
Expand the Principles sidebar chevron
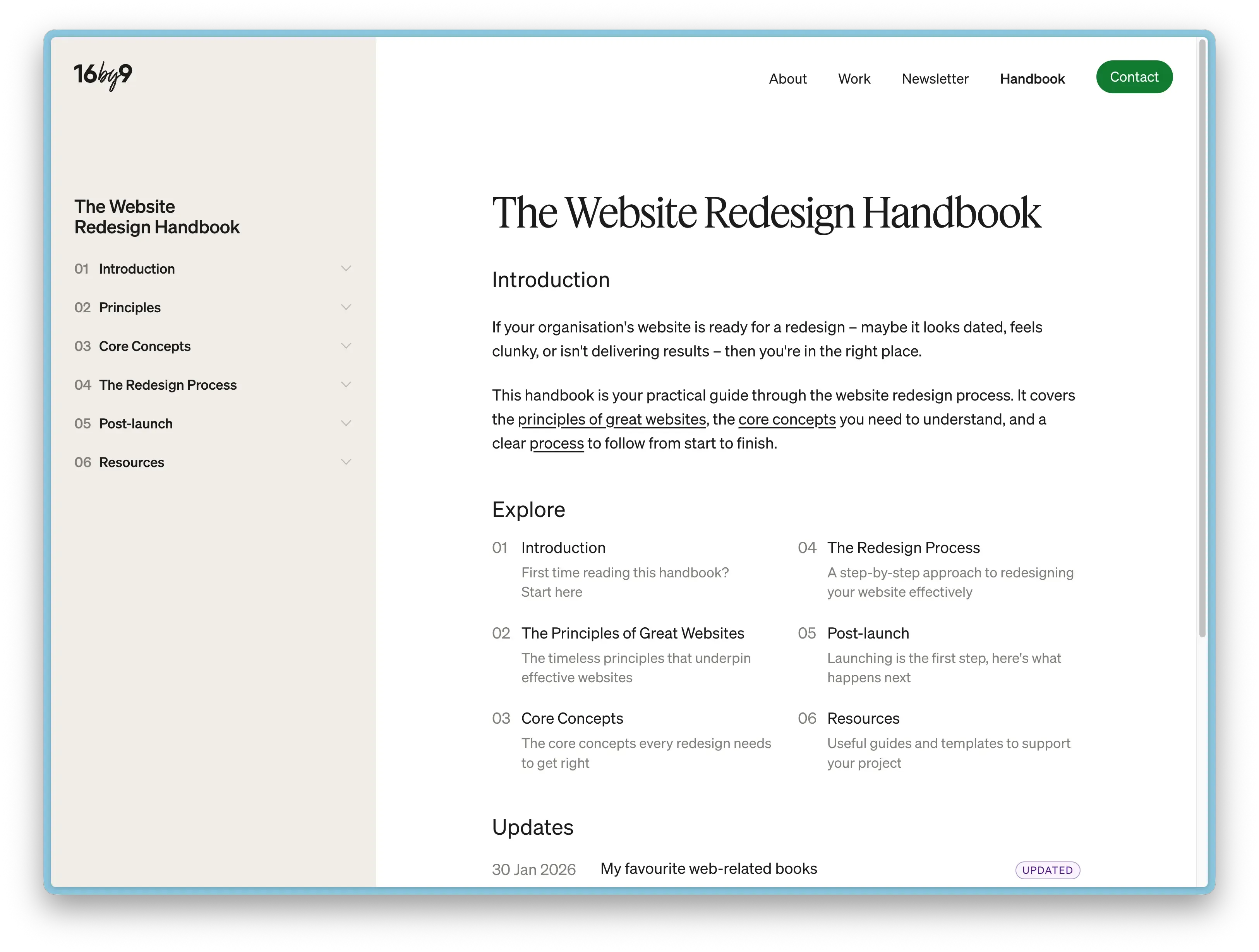[346, 307]
